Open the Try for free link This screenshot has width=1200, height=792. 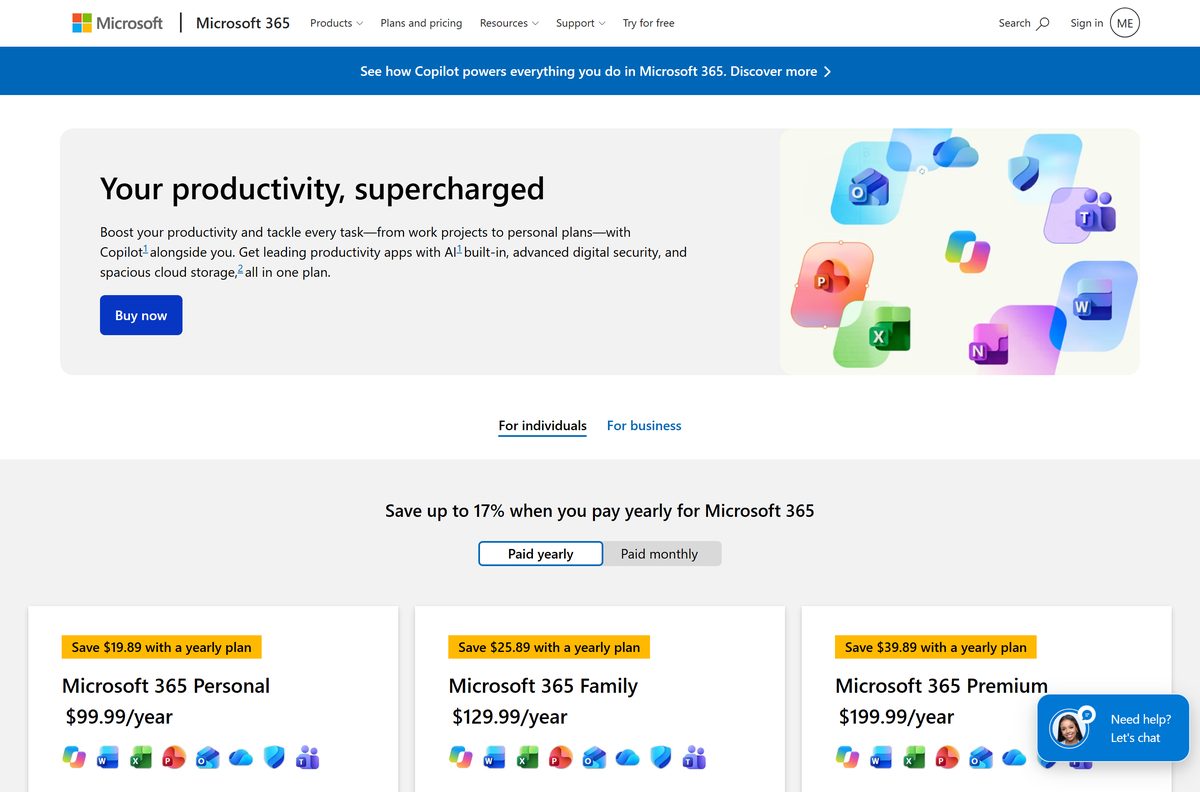[648, 23]
